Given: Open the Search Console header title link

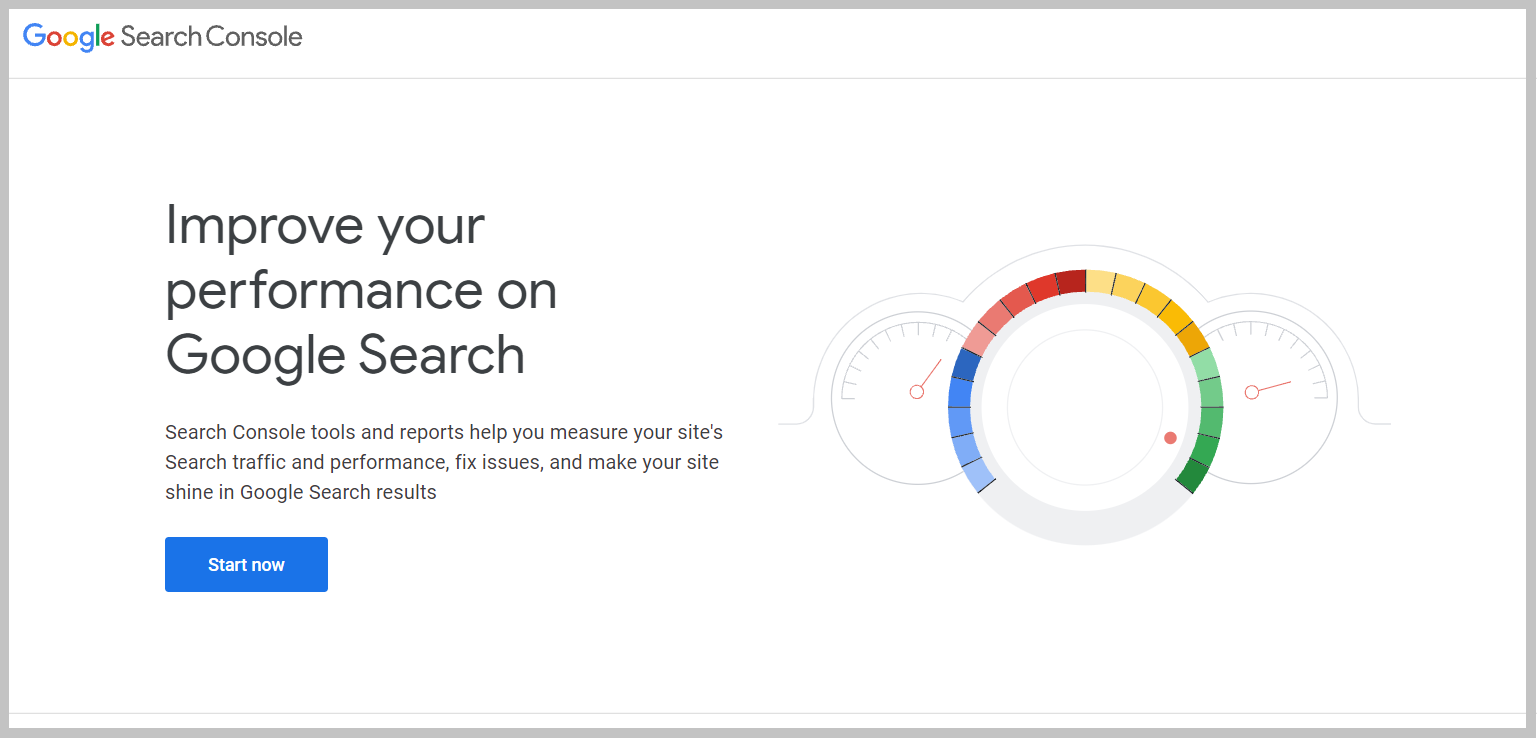Looking at the screenshot, I should (x=211, y=37).
